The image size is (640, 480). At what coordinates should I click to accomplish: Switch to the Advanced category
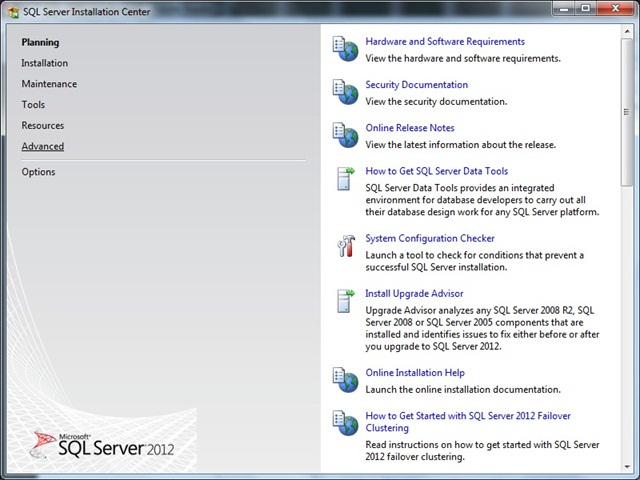click(x=42, y=147)
